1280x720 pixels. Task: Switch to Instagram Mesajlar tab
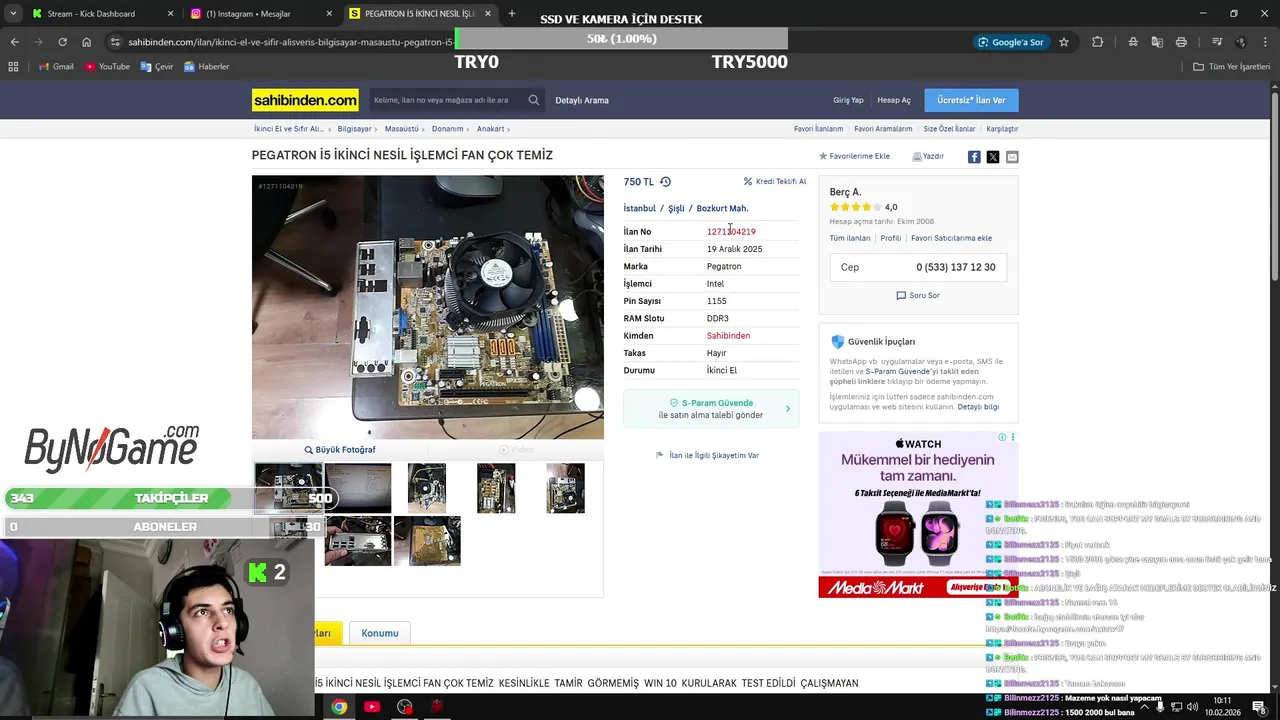(262, 13)
